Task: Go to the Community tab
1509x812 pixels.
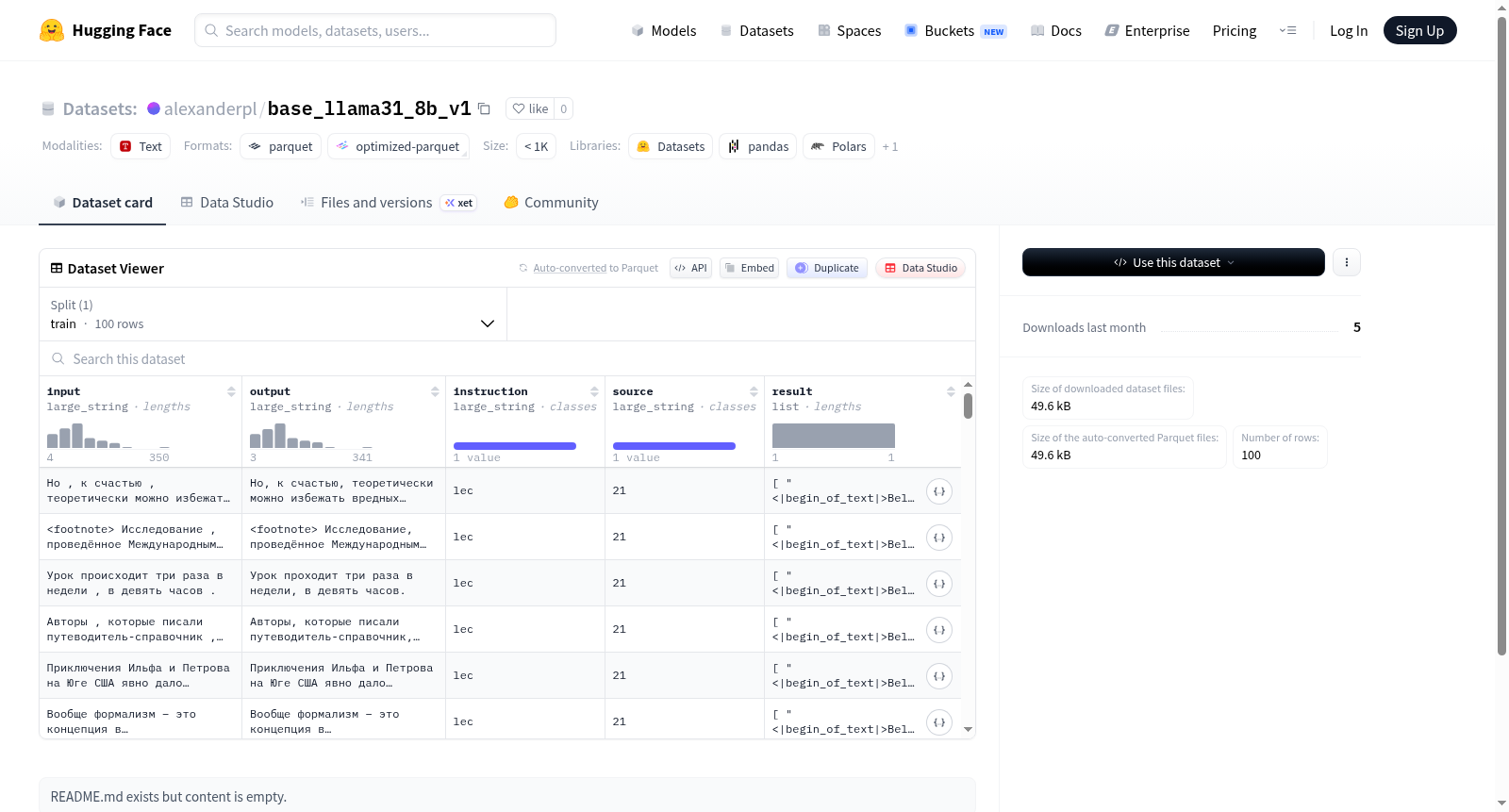Action: 552,203
